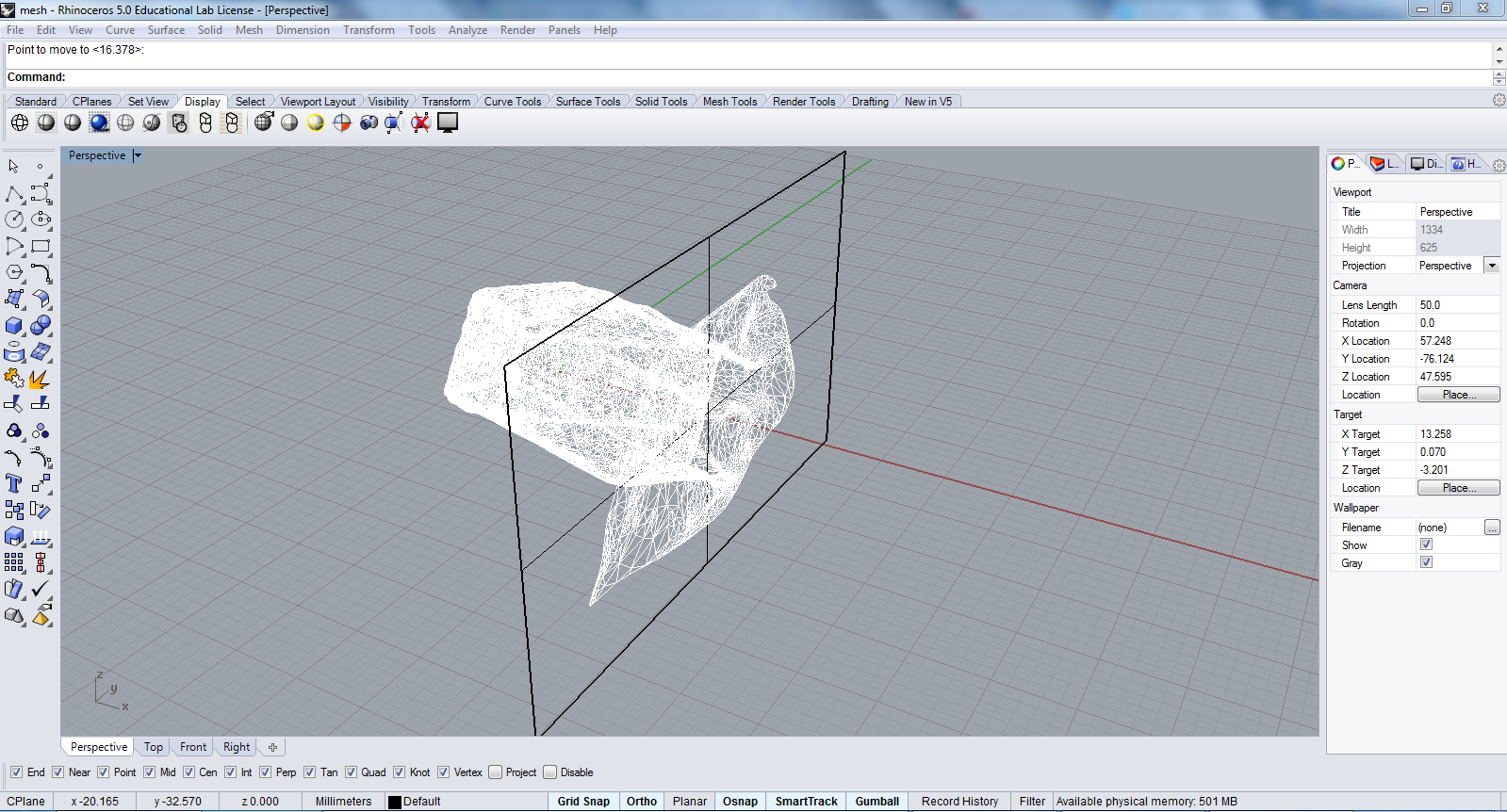Click the Rectangular Array grid icon
1507x812 pixels.
[x=14, y=562]
